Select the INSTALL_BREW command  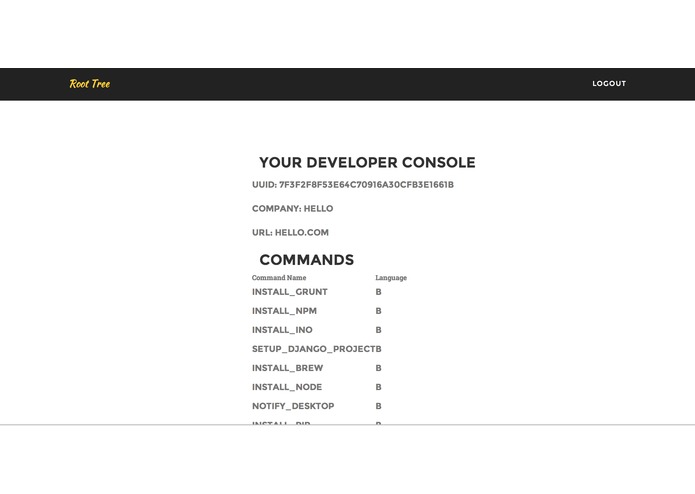point(287,368)
